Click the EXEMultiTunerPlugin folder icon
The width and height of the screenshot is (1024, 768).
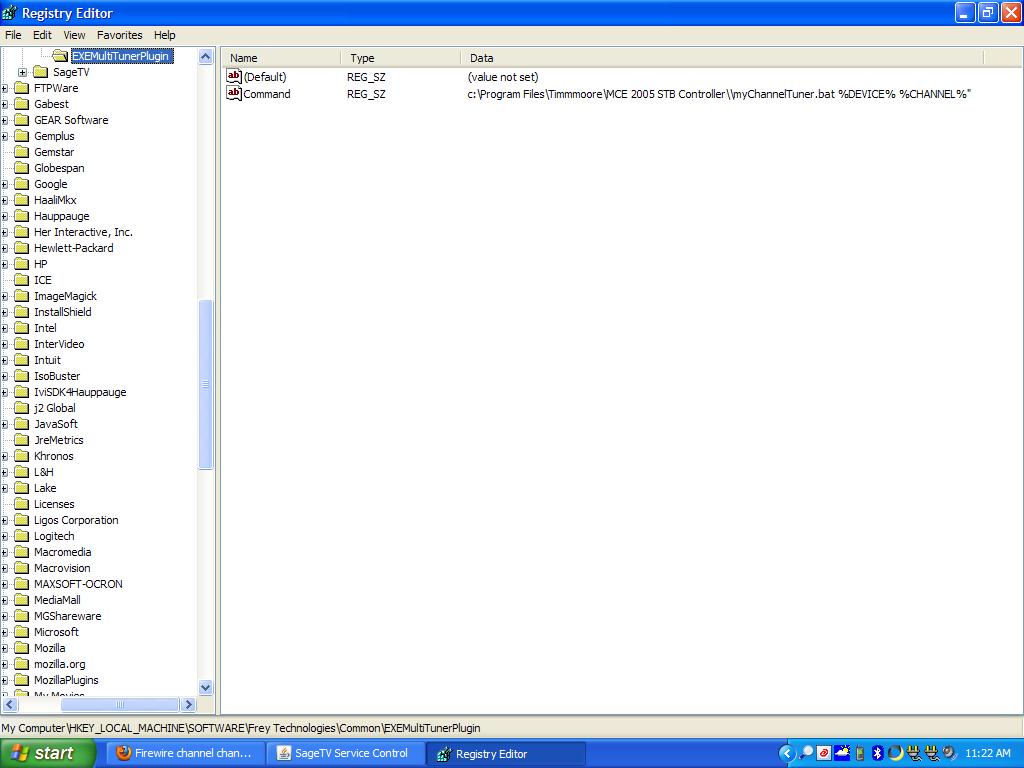(x=60, y=56)
